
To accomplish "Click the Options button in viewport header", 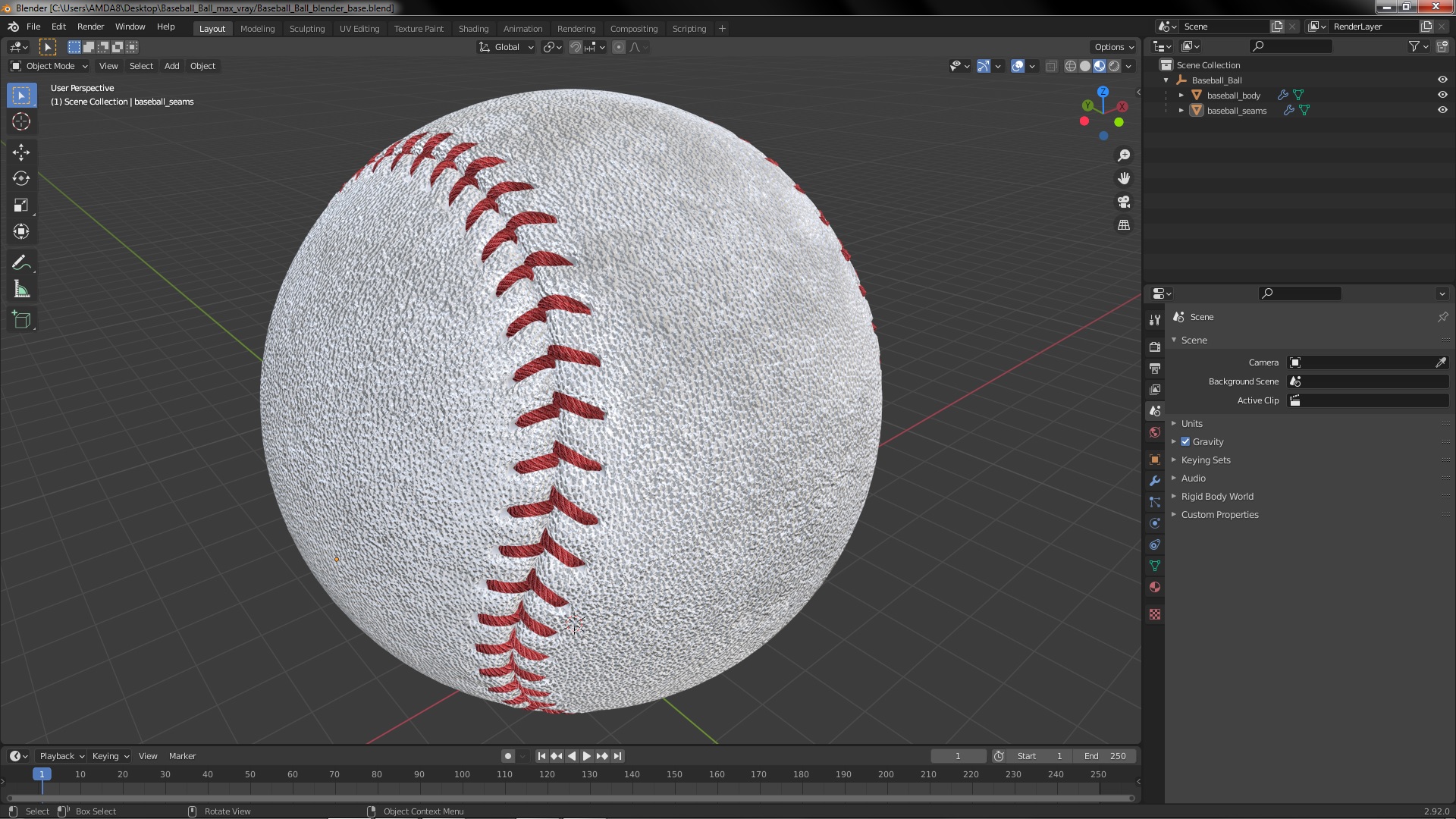I will (1113, 47).
